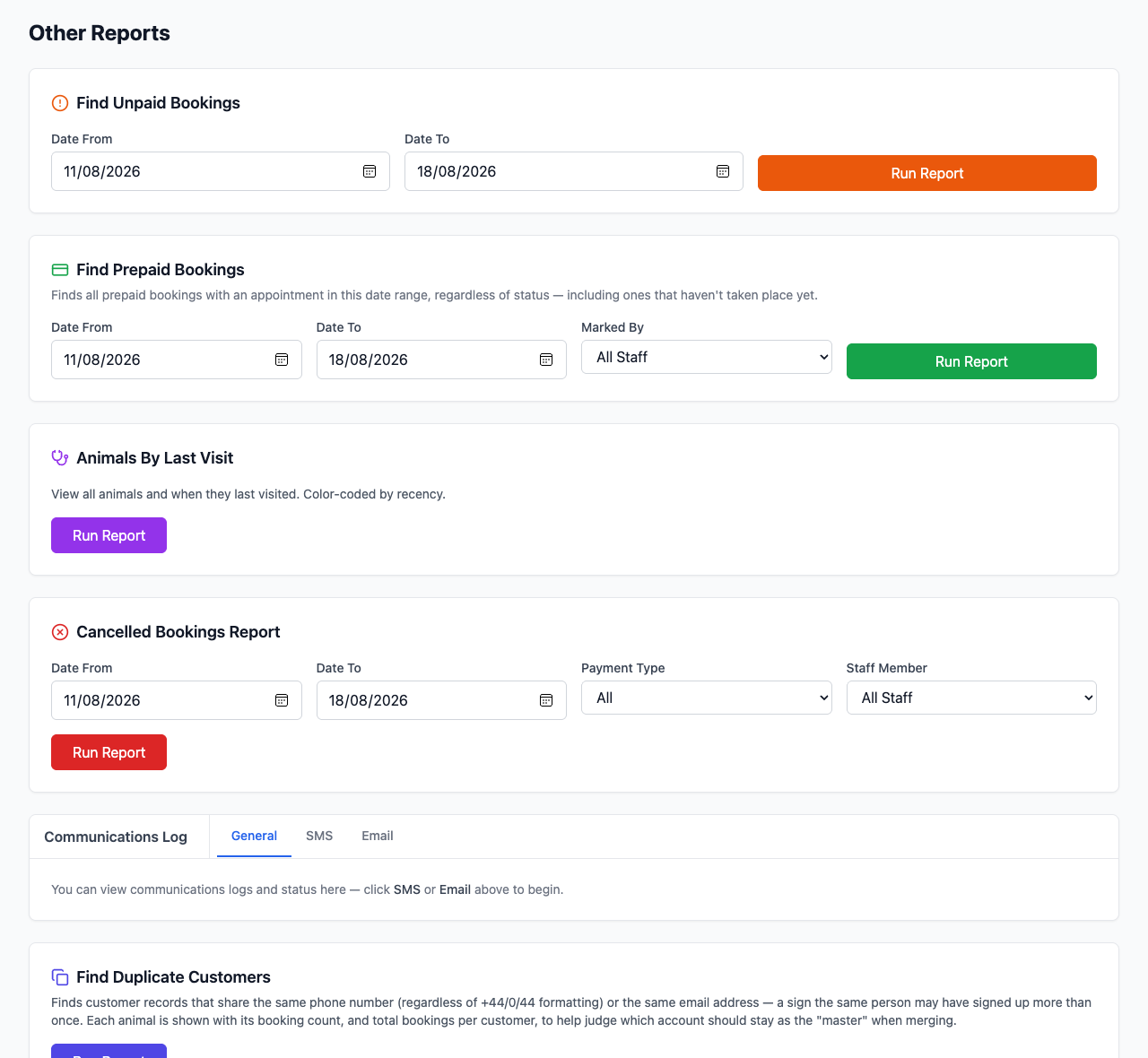Click the Find Duplicate Customers heading
The image size is (1148, 1058).
click(173, 977)
